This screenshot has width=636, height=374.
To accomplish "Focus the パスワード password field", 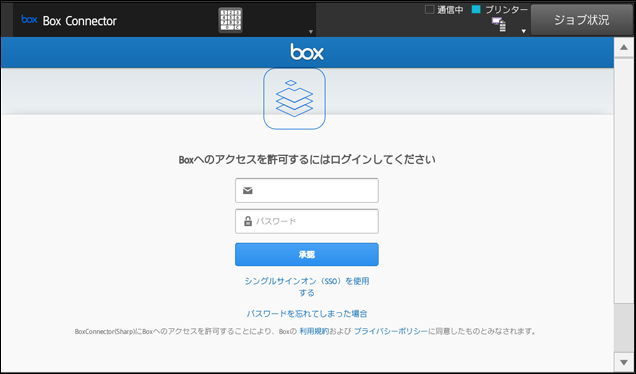I will point(307,221).
